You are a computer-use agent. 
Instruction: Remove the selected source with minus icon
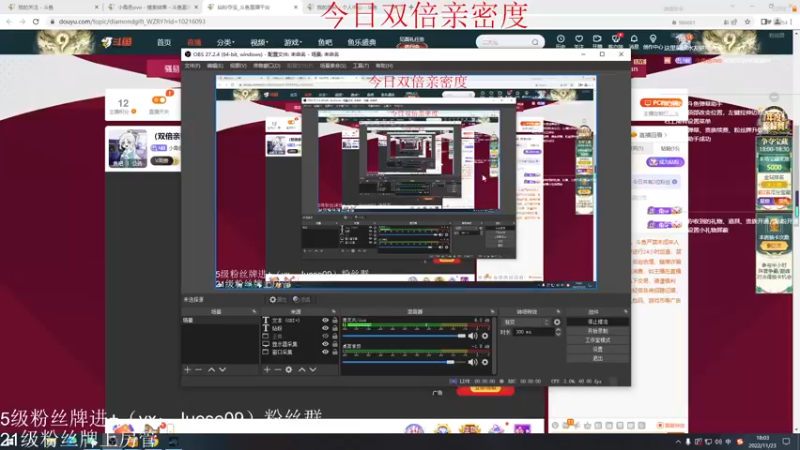[278, 369]
